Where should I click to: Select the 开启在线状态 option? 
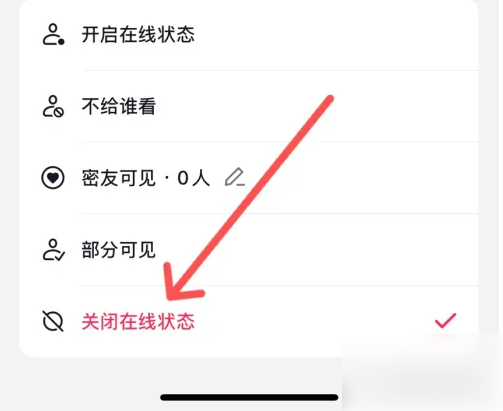(x=249, y=35)
